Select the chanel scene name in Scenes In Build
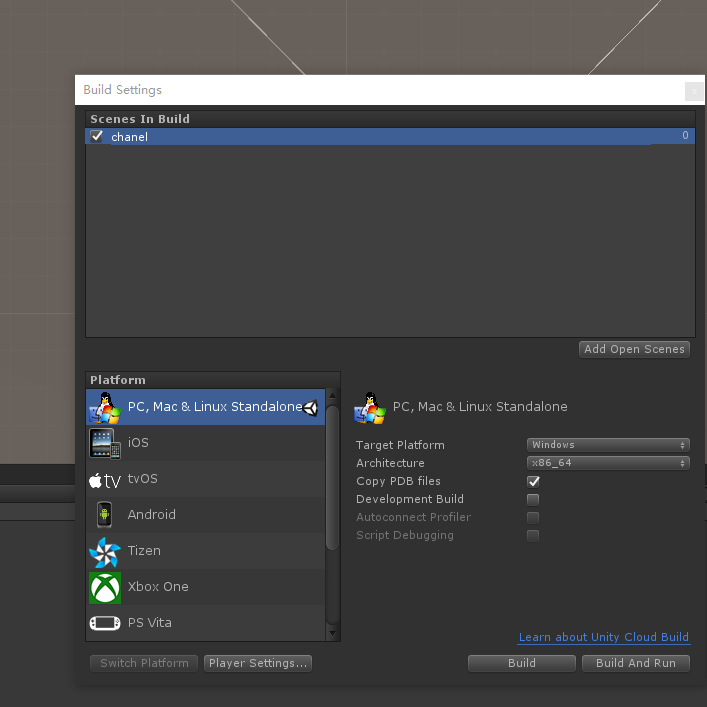 click(x=129, y=137)
